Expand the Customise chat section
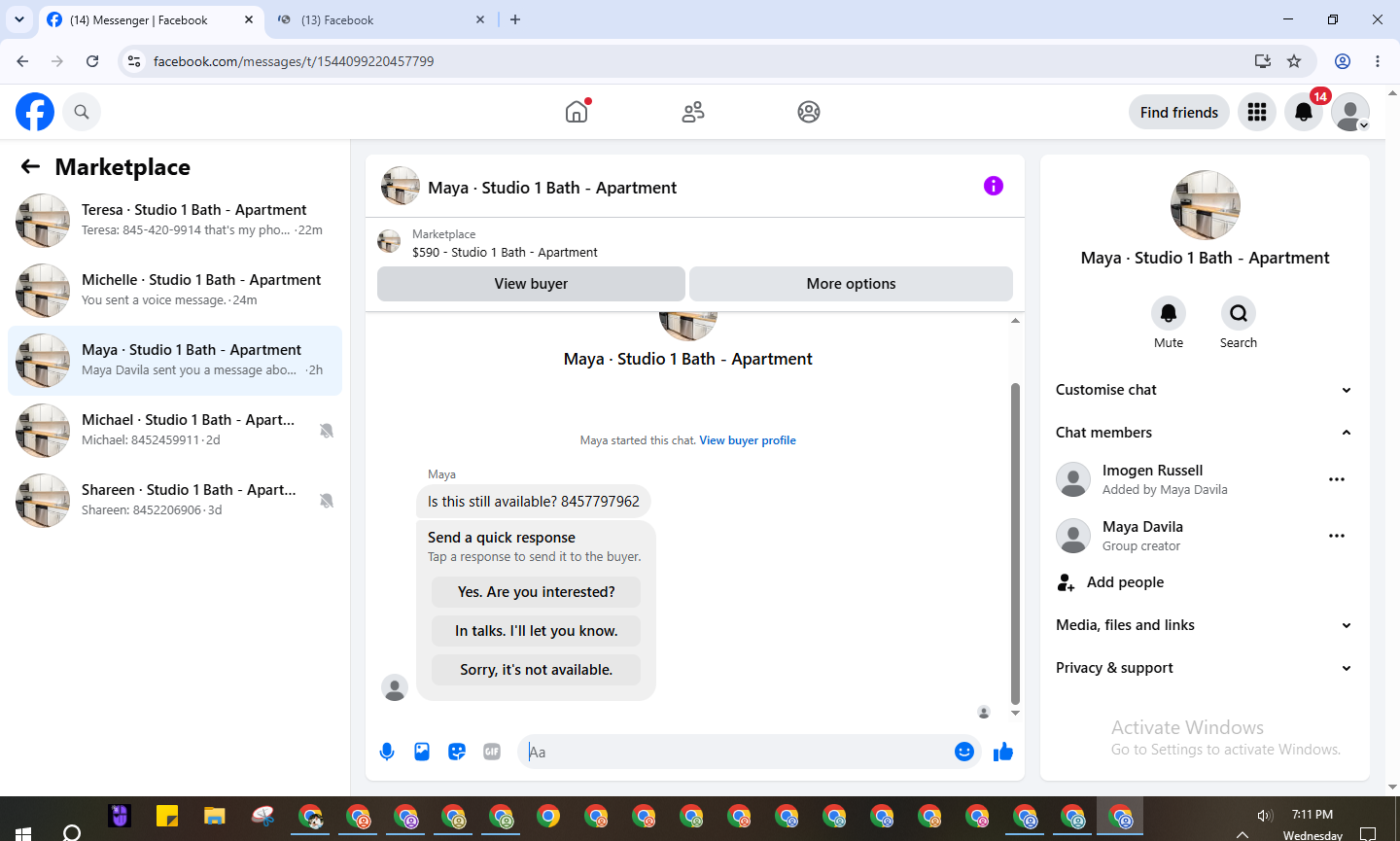Screen dimensions: 1400x841 1205,390
